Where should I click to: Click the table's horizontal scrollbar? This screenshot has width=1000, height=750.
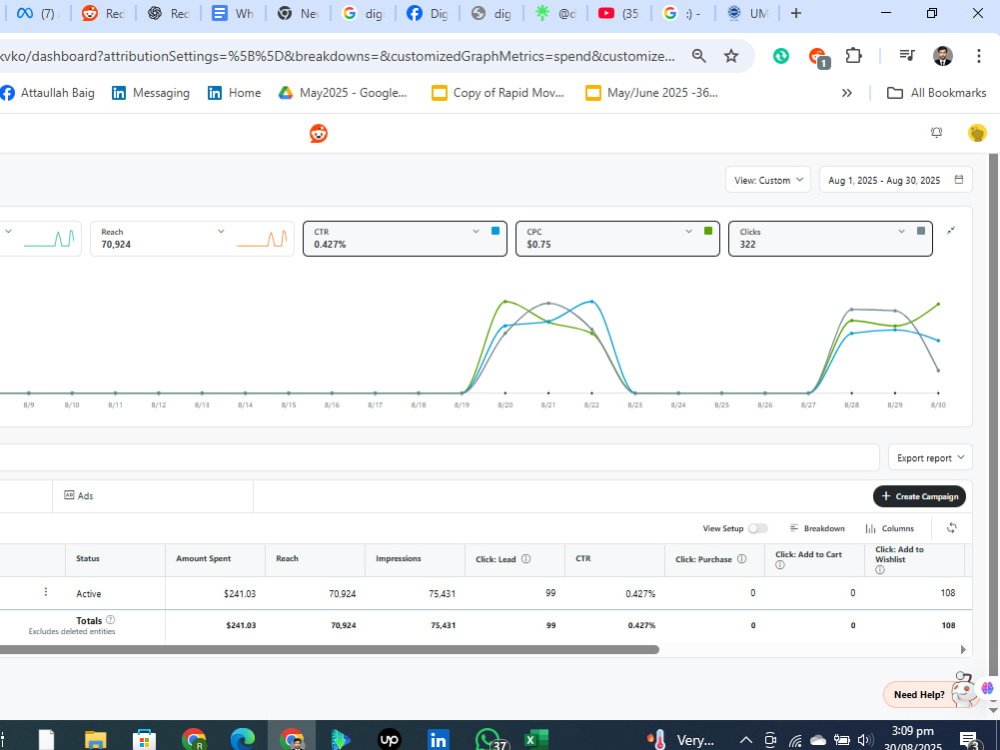point(329,649)
